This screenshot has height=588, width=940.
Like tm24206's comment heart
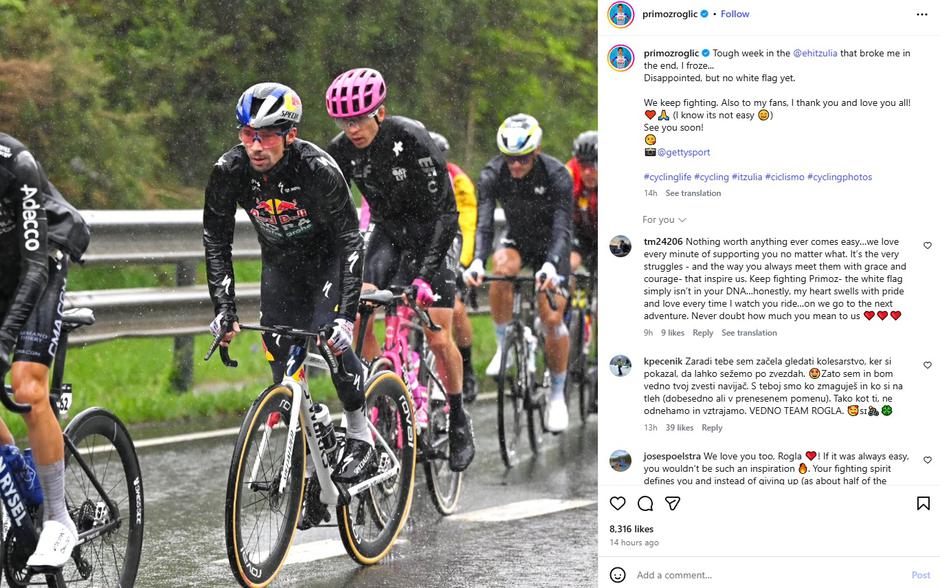click(927, 245)
